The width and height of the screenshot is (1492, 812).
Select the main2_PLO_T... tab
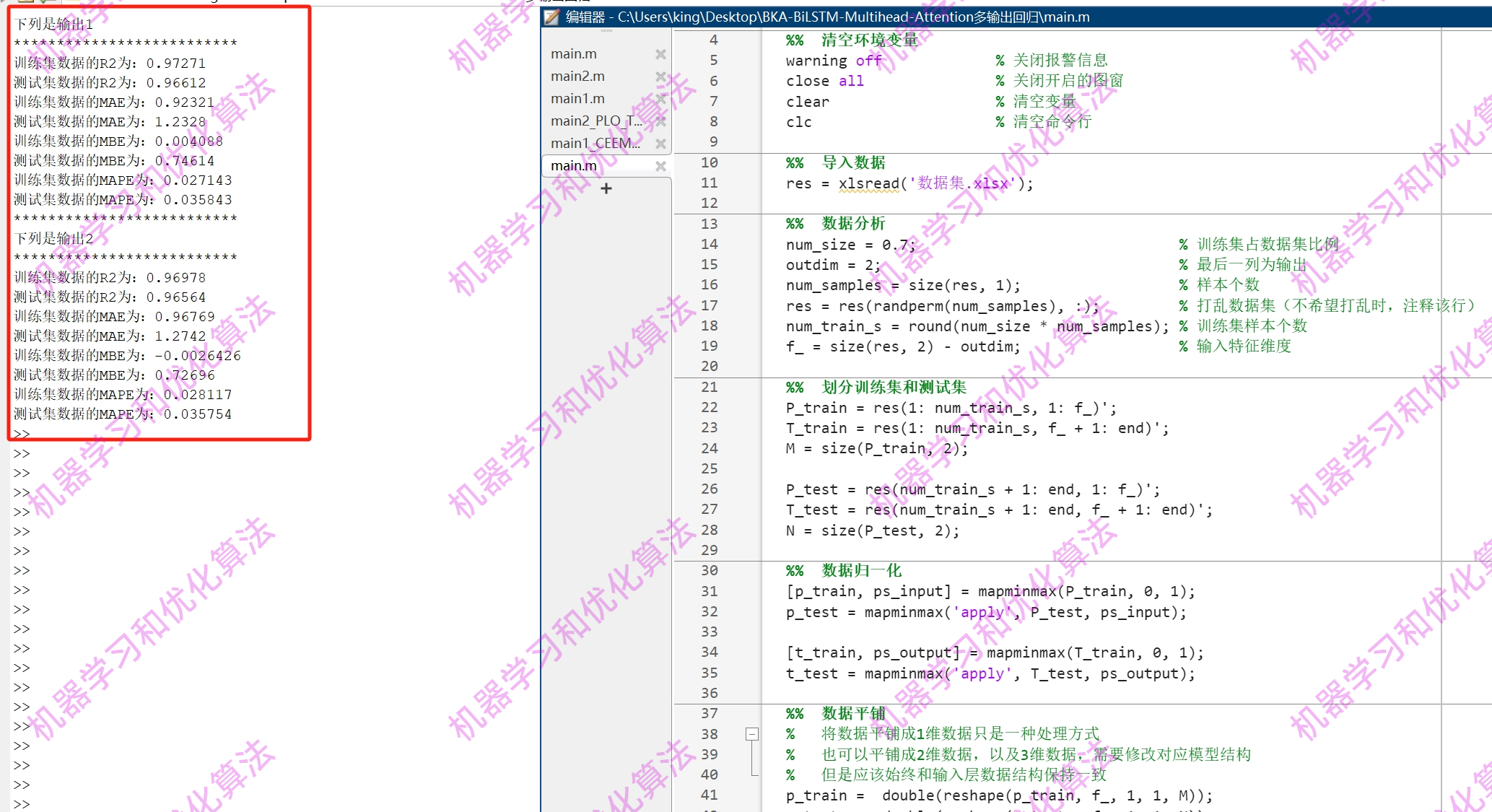[x=596, y=121]
